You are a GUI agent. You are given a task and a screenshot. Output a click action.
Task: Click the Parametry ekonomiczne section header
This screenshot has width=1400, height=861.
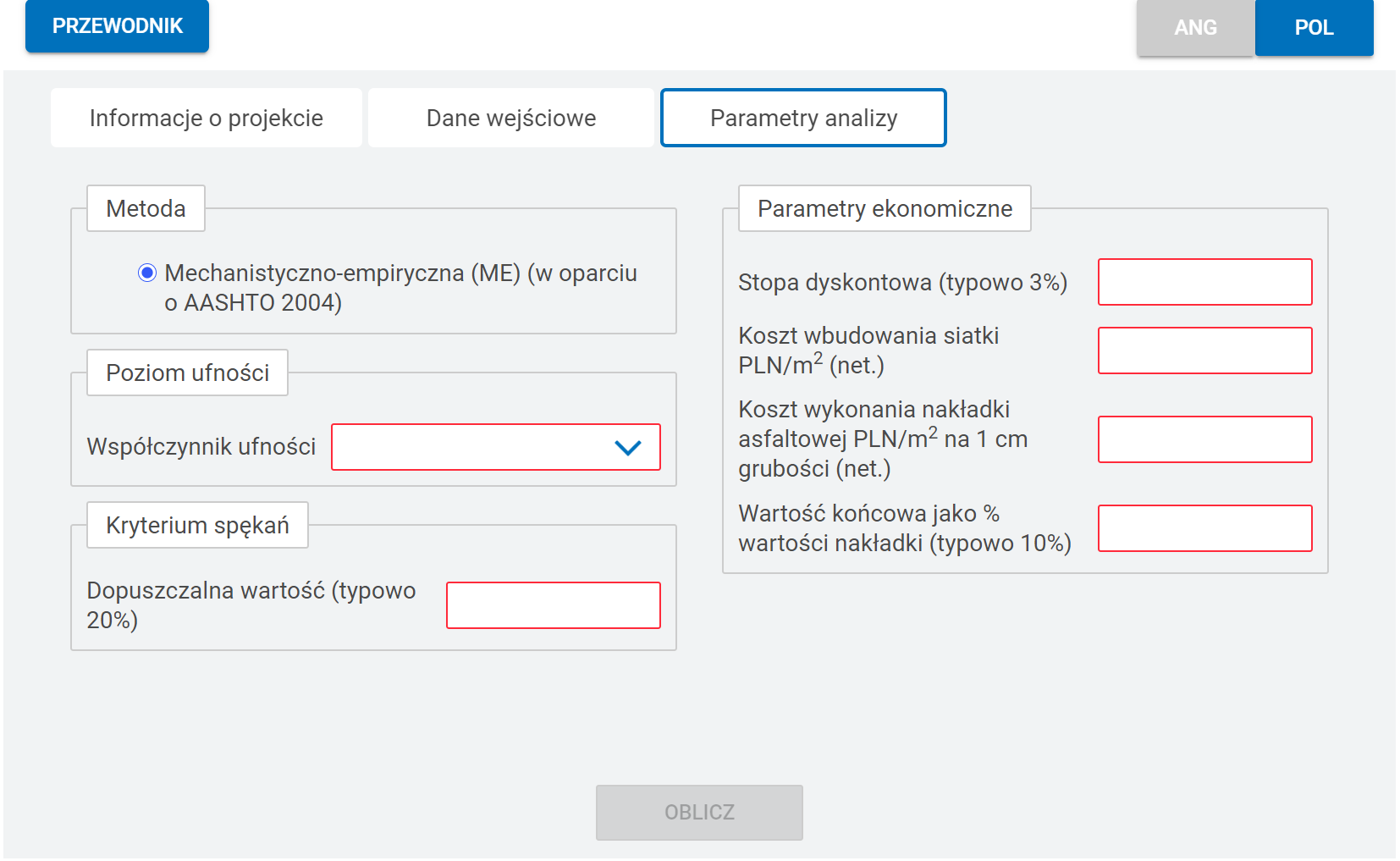885,208
